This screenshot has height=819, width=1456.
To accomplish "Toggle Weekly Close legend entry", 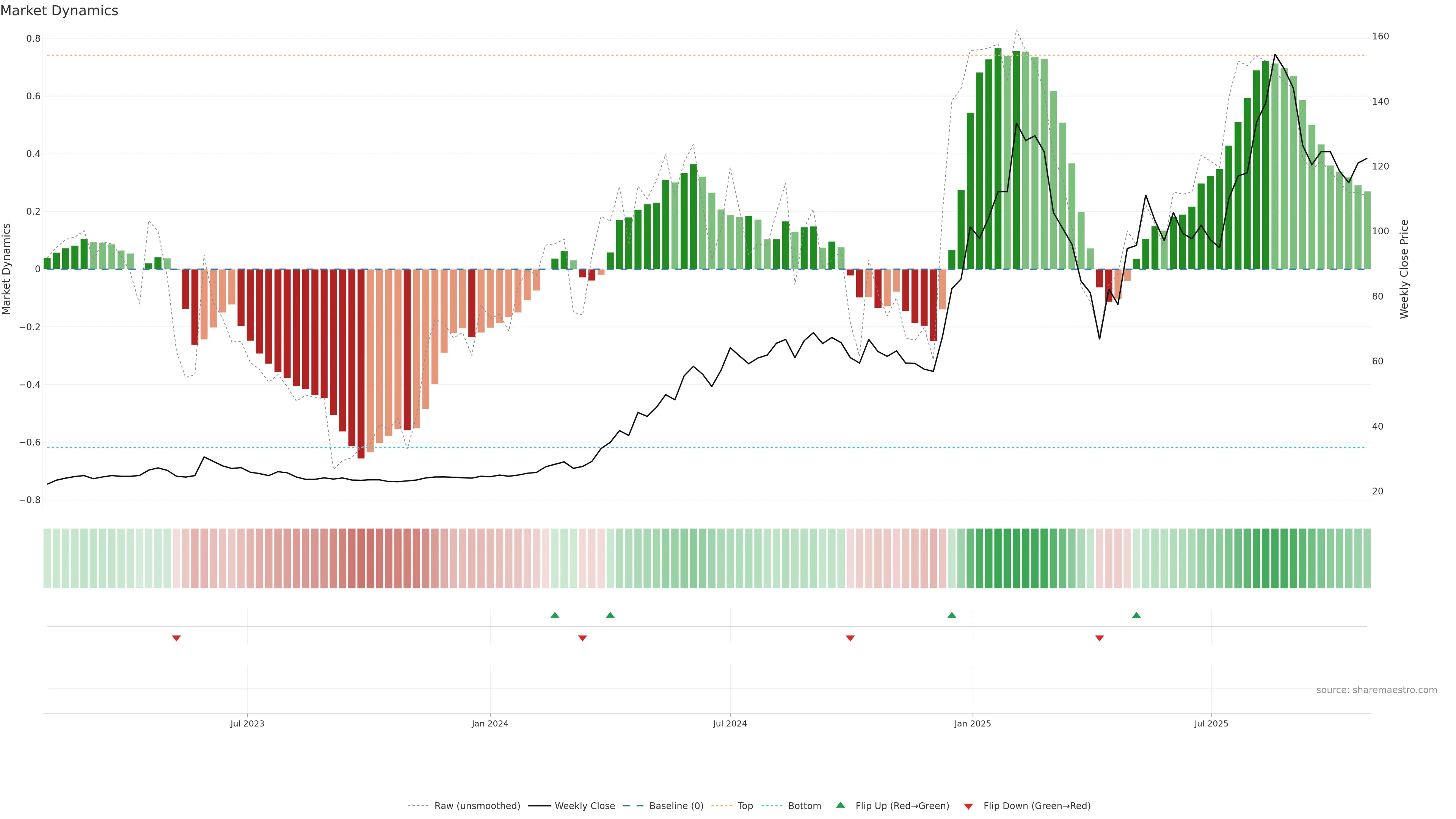I will click(584, 806).
